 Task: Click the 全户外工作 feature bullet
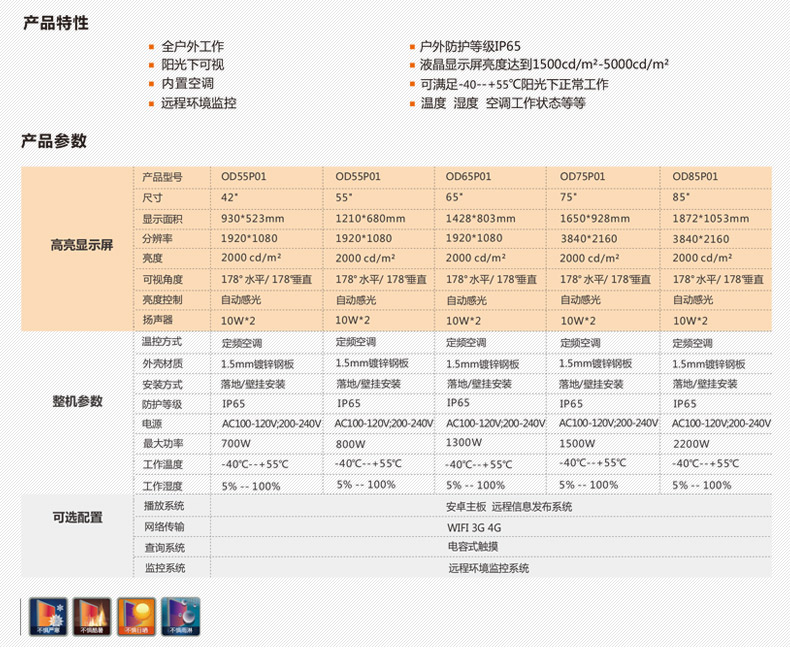point(192,46)
